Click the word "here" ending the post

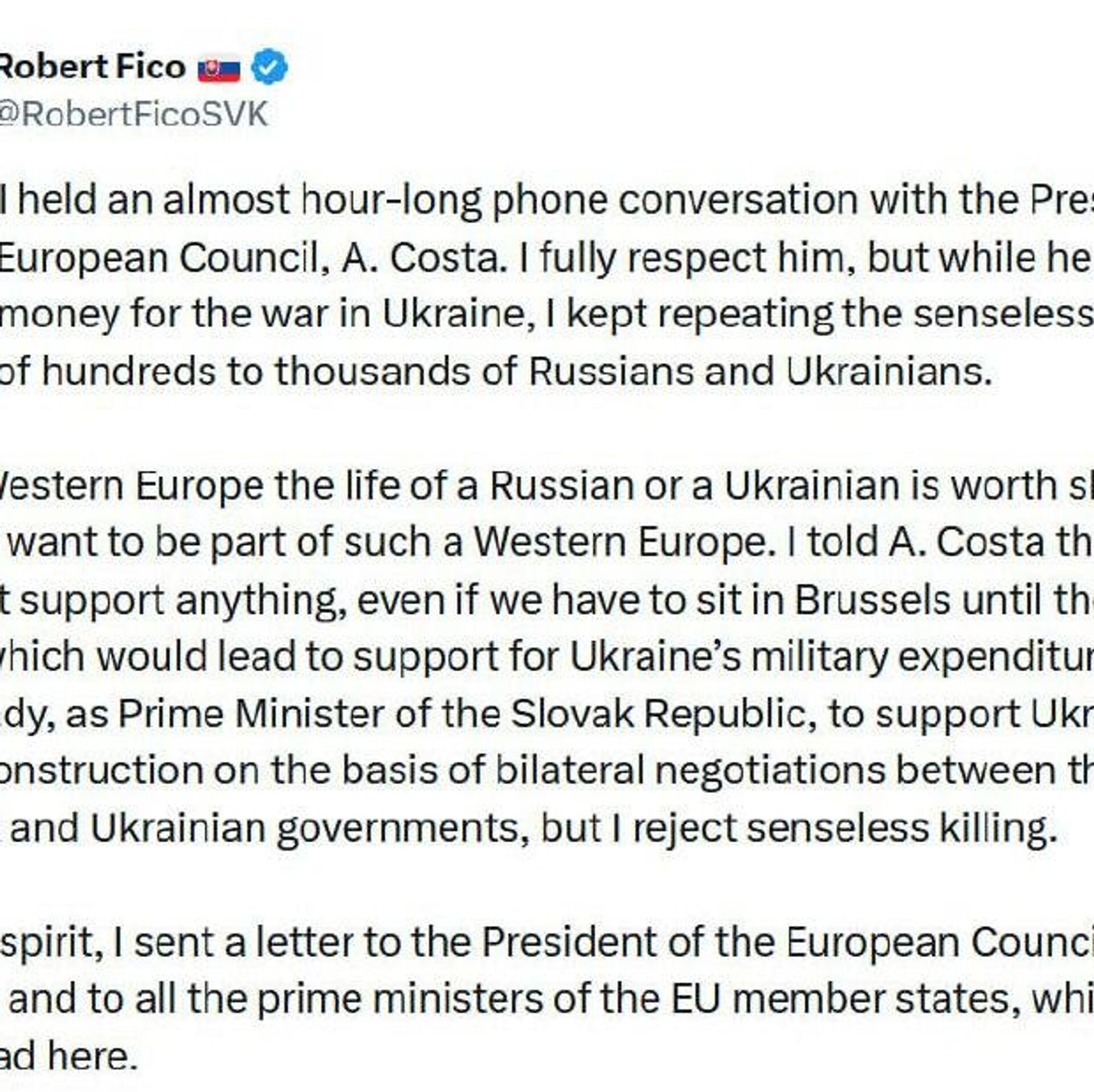pos(92,1056)
